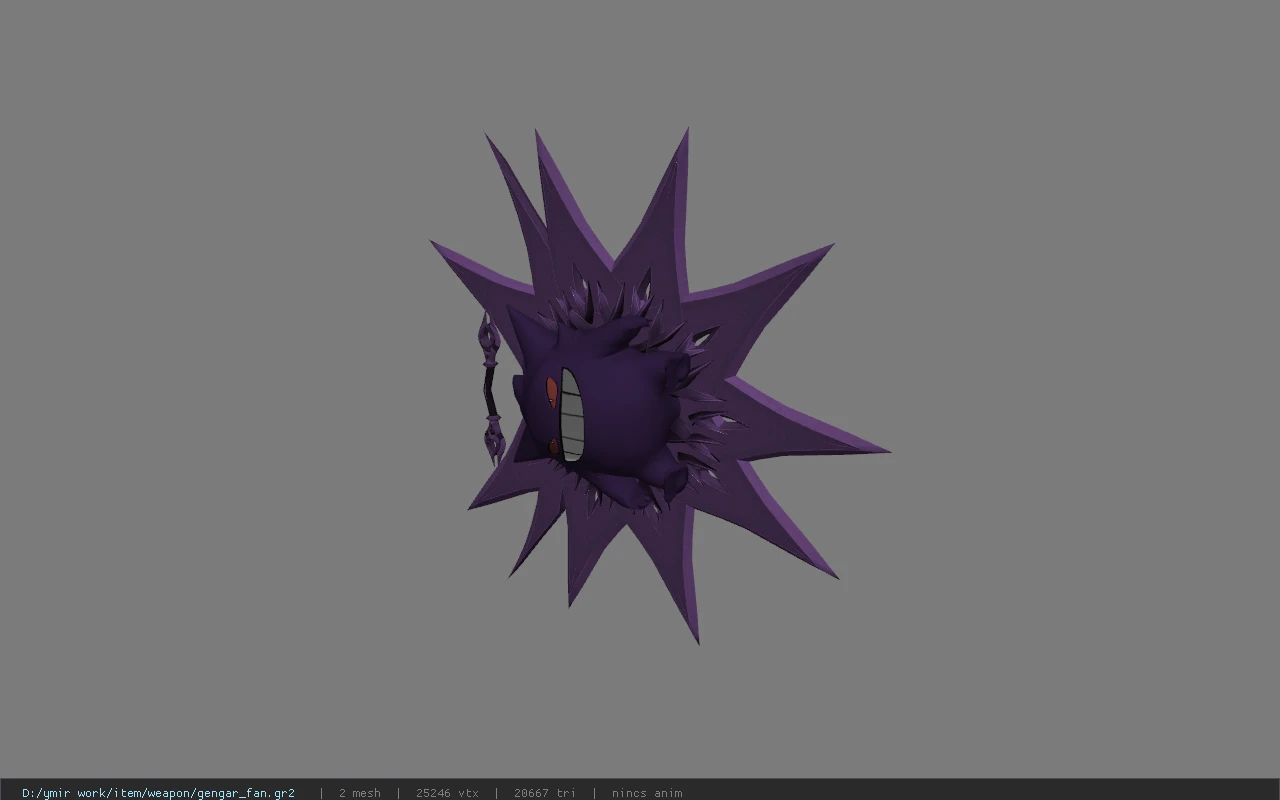The height and width of the screenshot is (800, 1280).
Task: Click the 'nincs anim' status entry
Action: click(647, 793)
